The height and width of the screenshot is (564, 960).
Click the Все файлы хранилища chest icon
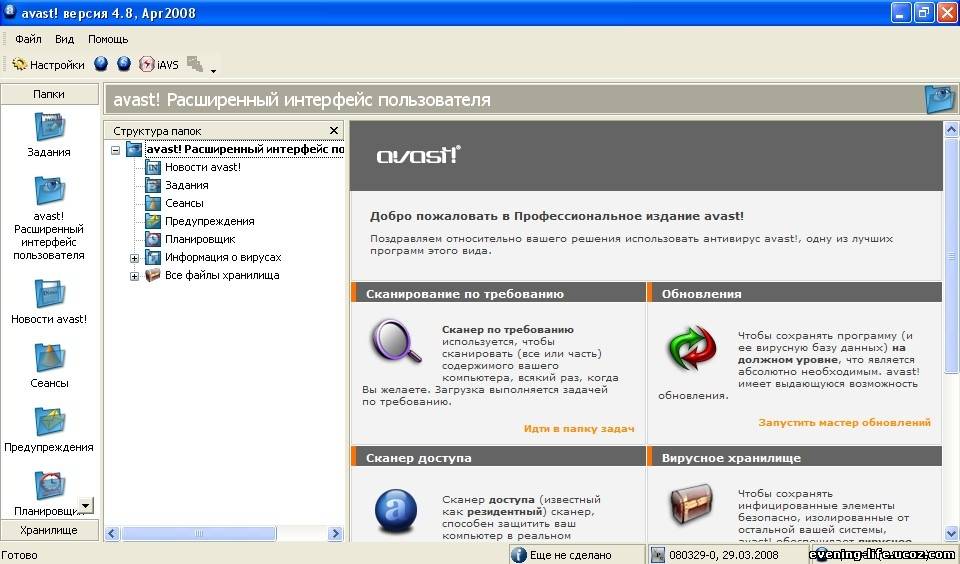[x=152, y=275]
